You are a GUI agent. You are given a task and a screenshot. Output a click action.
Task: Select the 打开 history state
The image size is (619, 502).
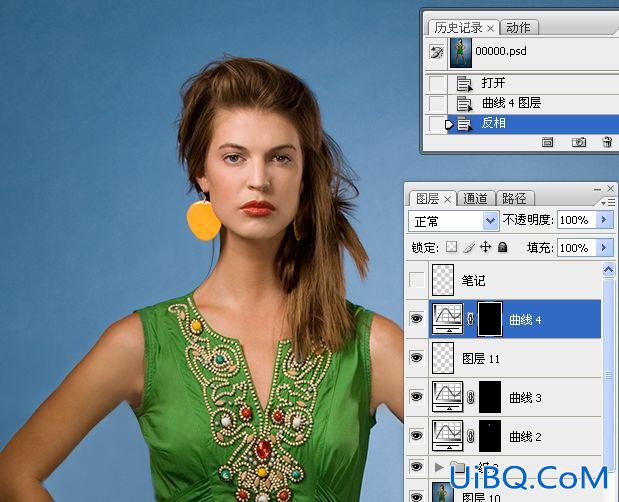point(533,83)
